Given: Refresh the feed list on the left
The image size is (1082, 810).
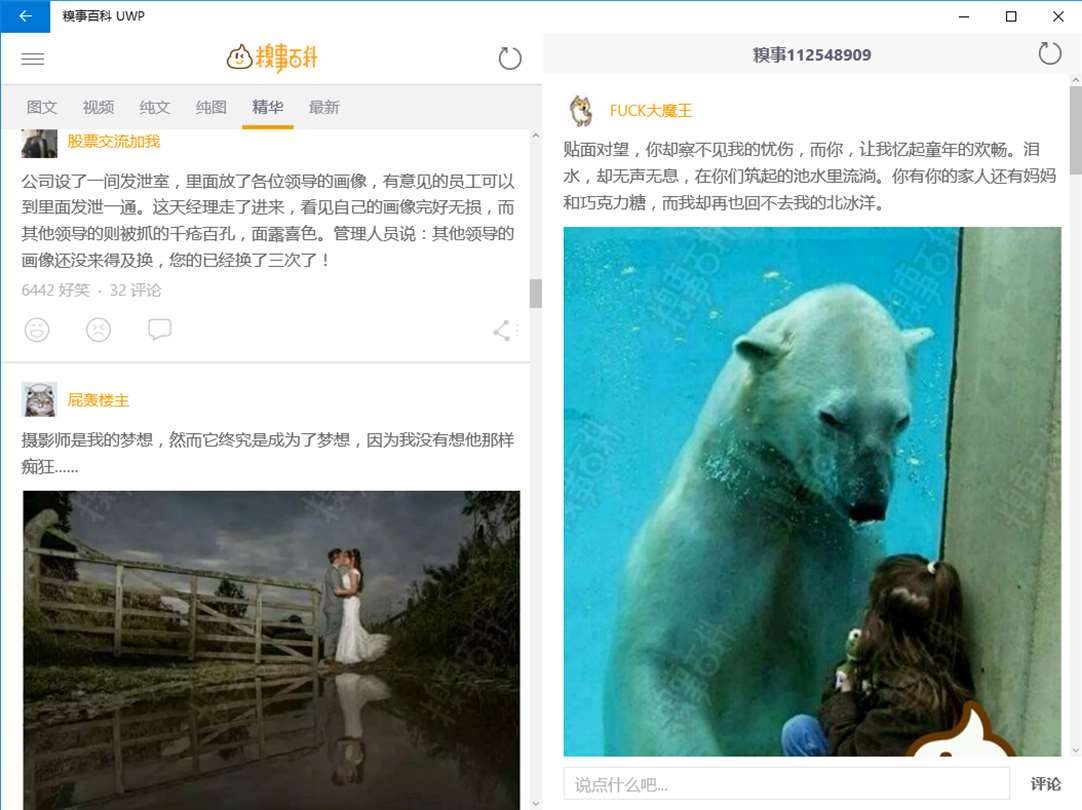Looking at the screenshot, I should pyautogui.click(x=509, y=58).
